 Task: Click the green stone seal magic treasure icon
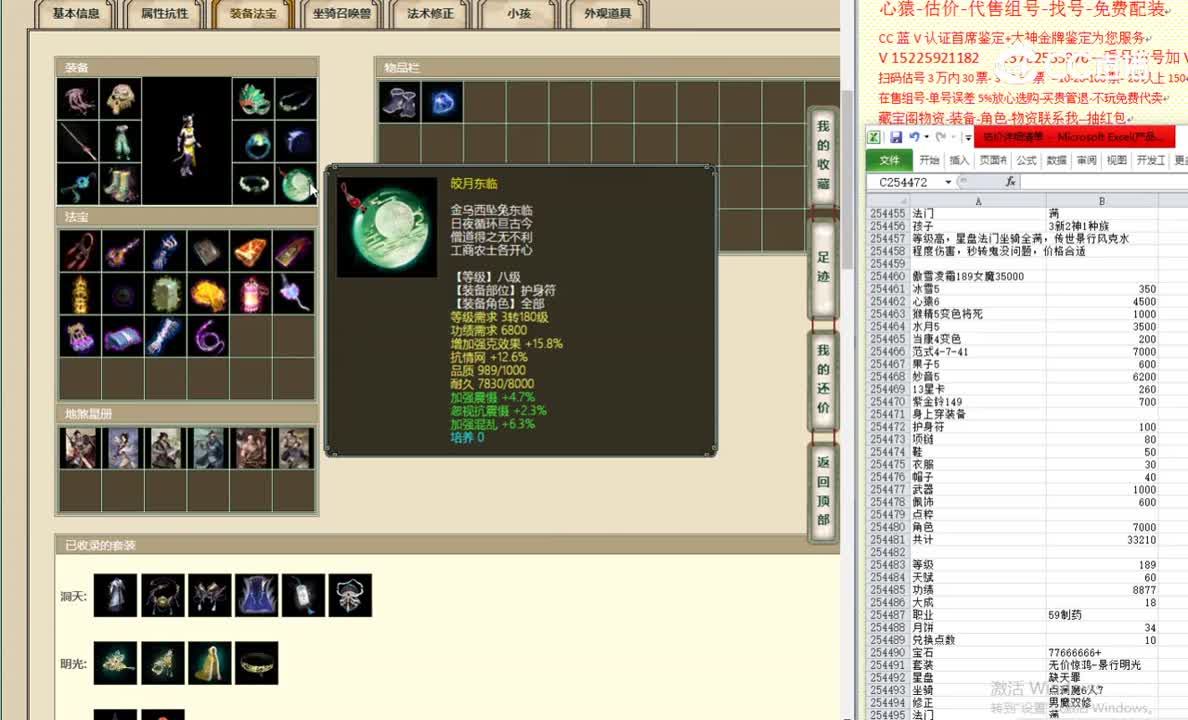tap(165, 293)
